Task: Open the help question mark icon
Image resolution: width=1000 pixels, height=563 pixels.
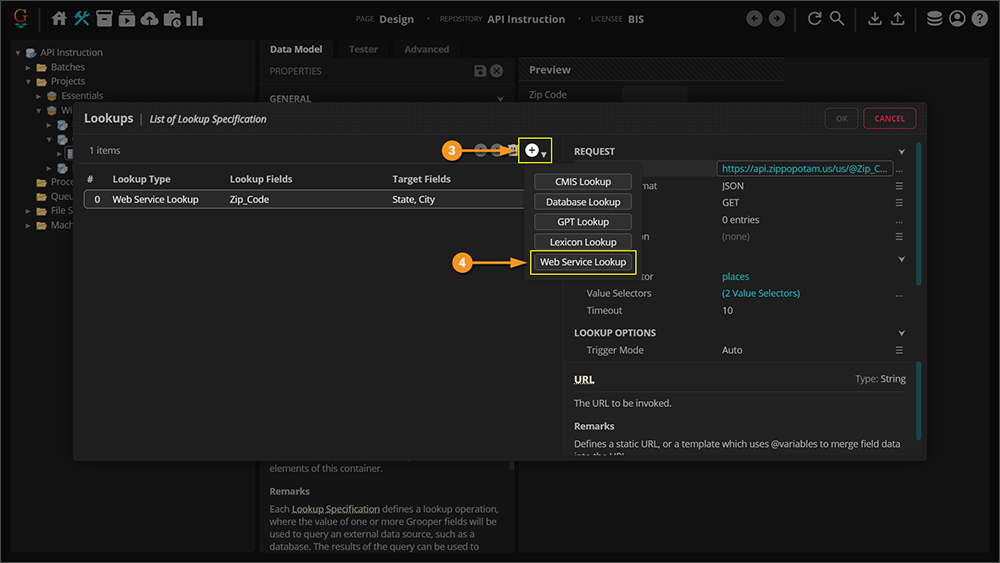Action: (x=979, y=19)
